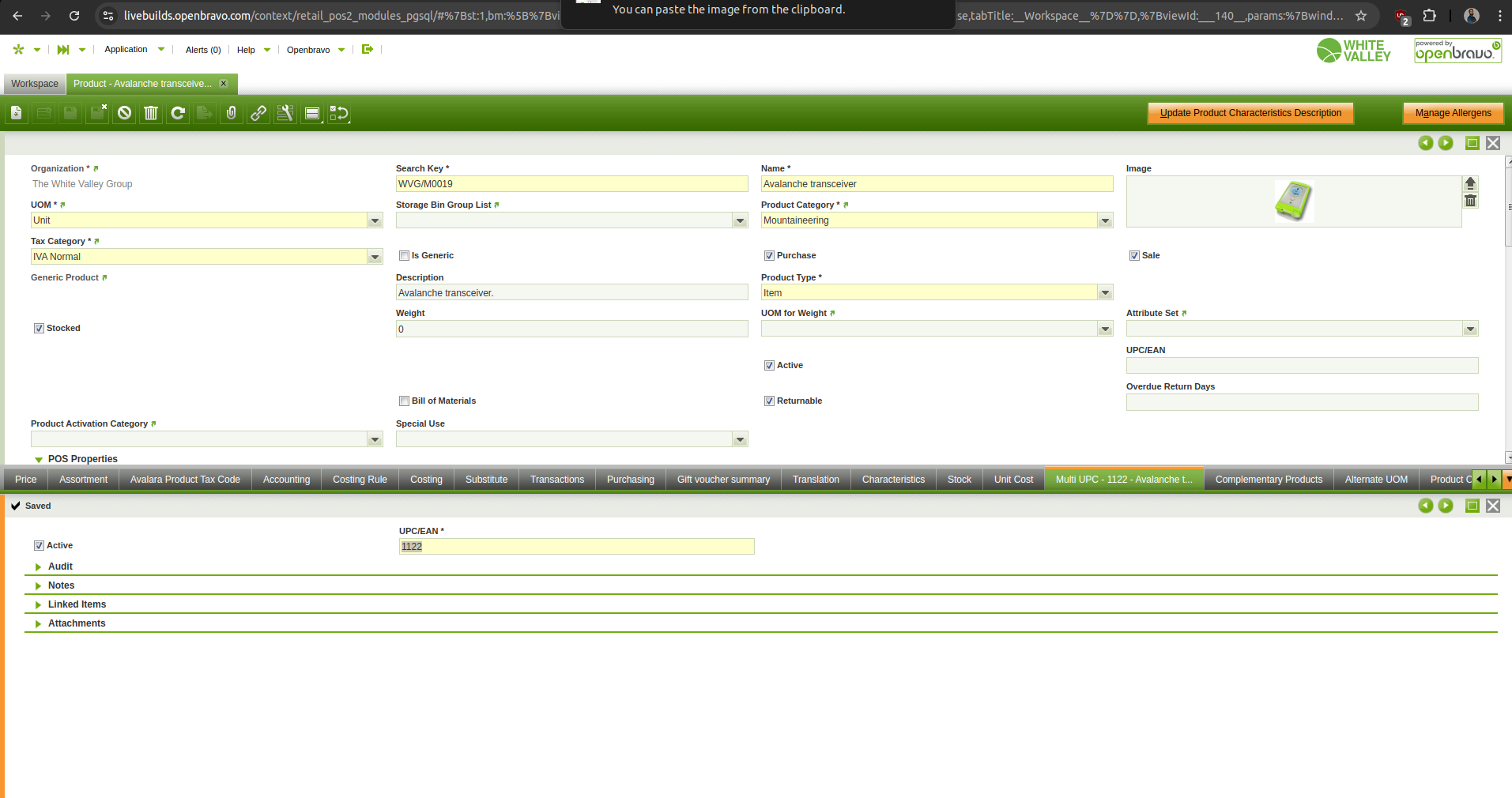Click the Search Key input field

571,184
